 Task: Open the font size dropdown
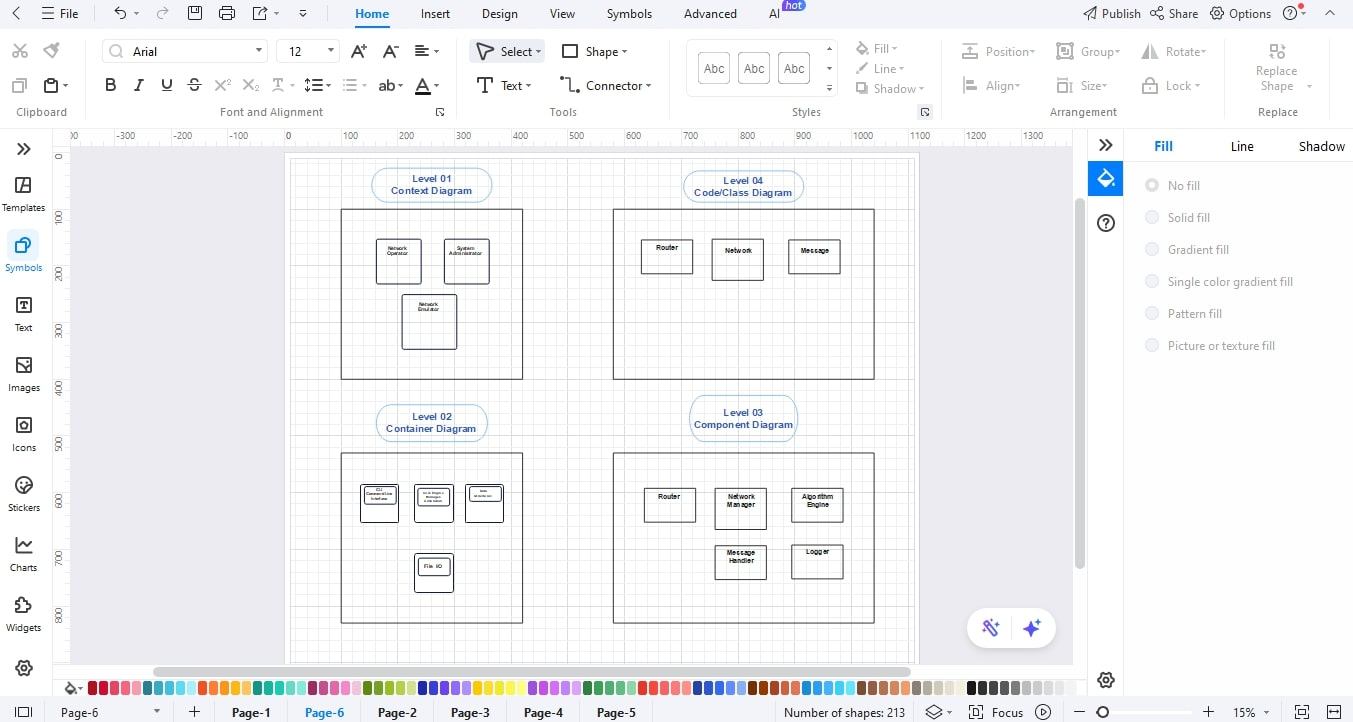(x=331, y=50)
